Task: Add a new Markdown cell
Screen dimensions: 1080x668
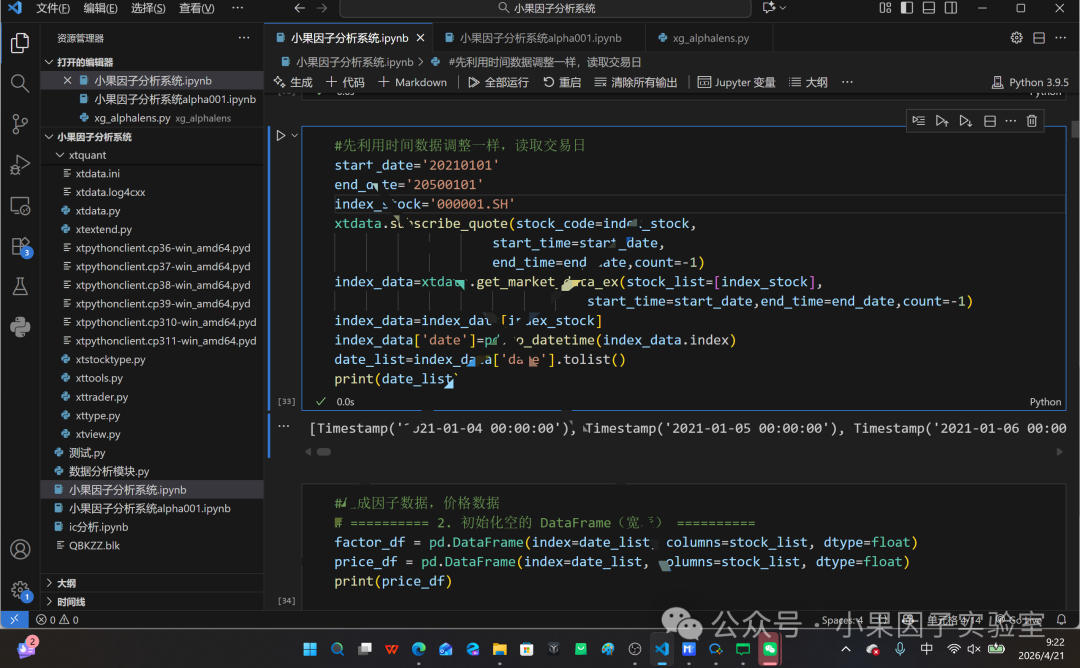Action: pos(413,82)
